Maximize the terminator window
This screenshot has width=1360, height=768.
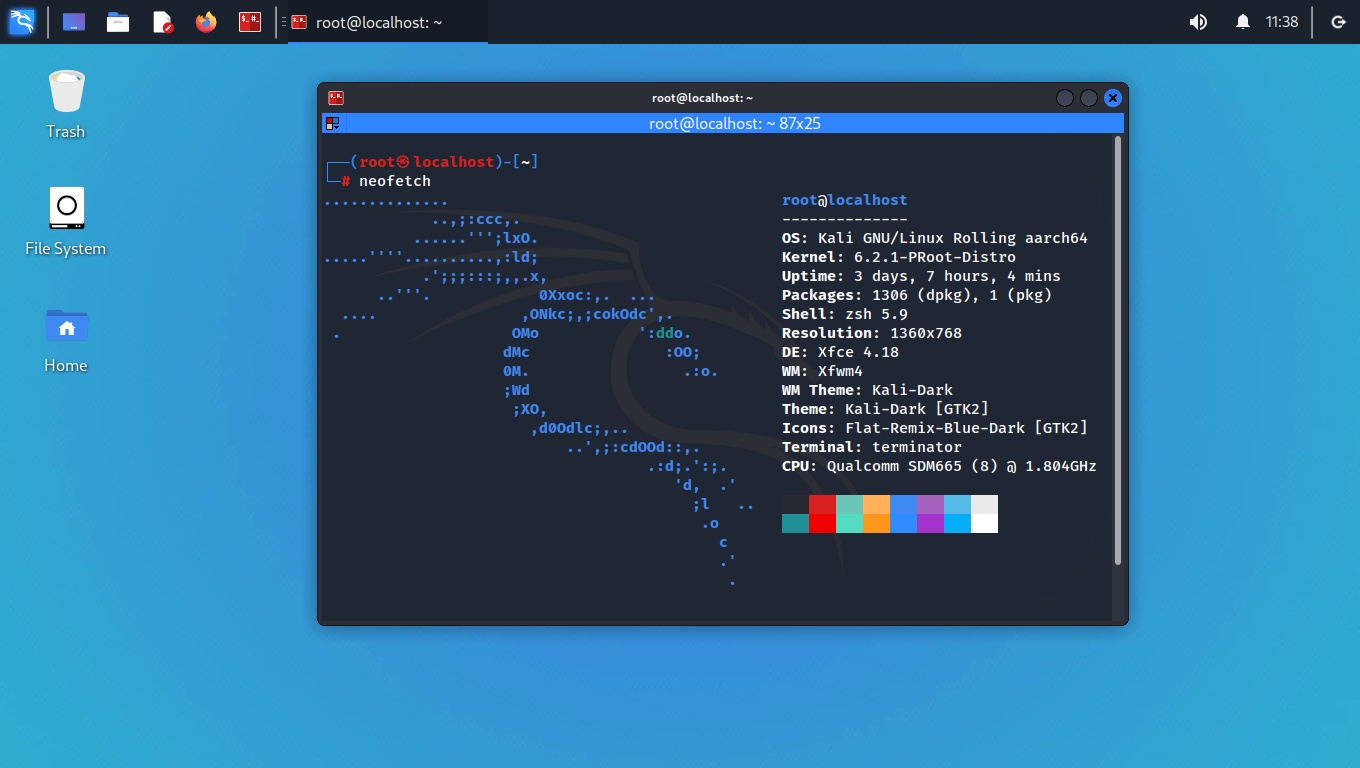point(1089,98)
